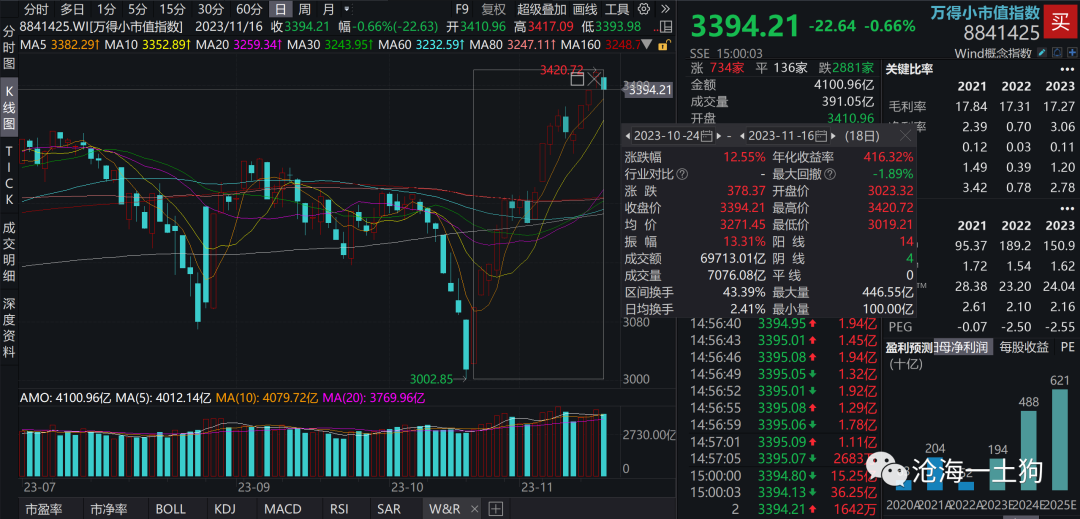Screen dimensions: 1080x519
Task: Step end date 2023-11-16 forward with right arrow
Action: 832,136
